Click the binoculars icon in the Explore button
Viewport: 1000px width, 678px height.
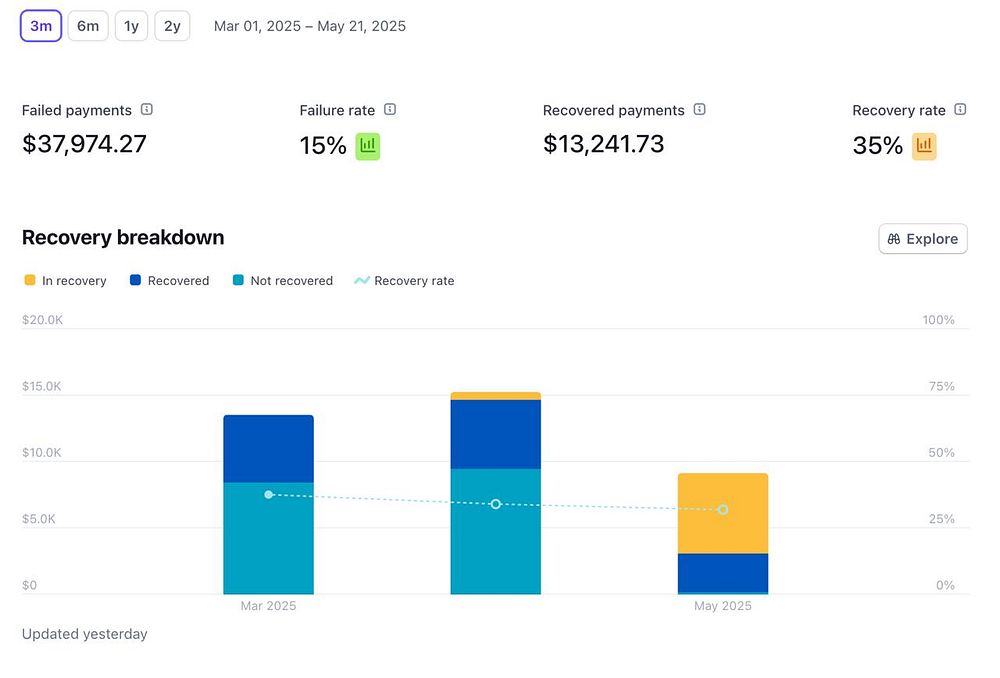click(x=894, y=239)
